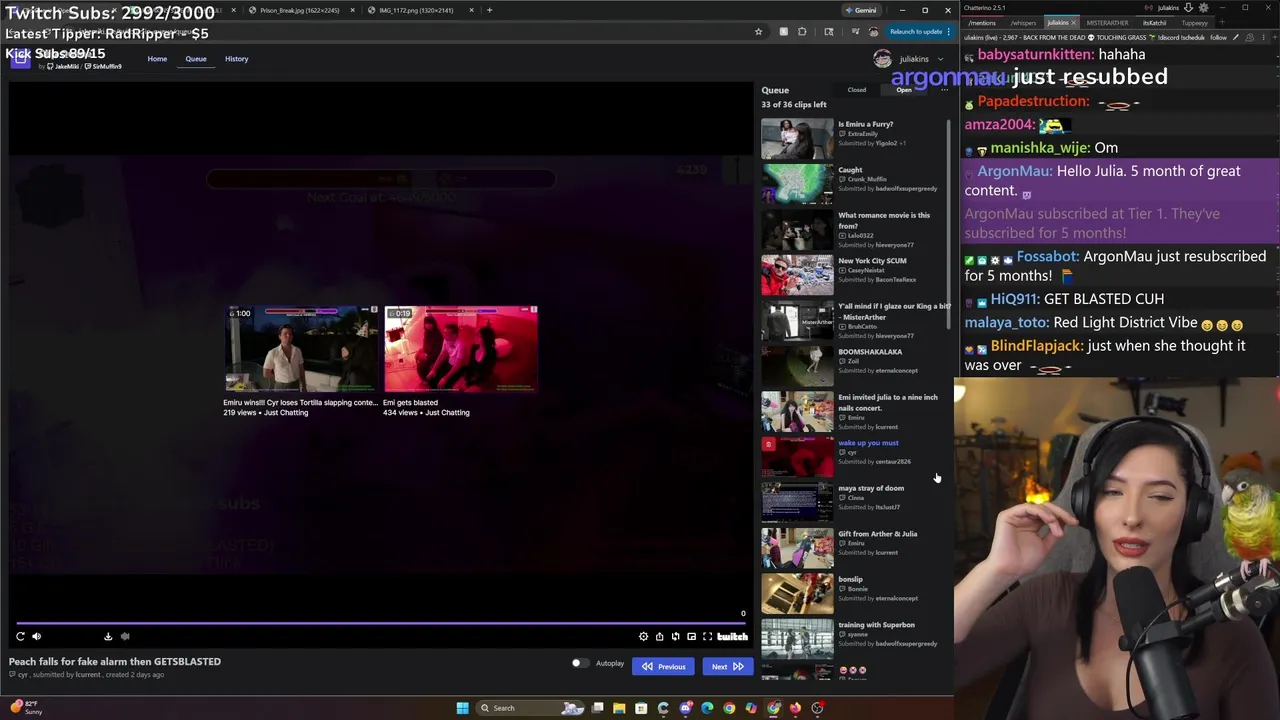This screenshot has width=1280, height=720.
Task: Add a new Chatterino tab
Action: pos(1220,22)
